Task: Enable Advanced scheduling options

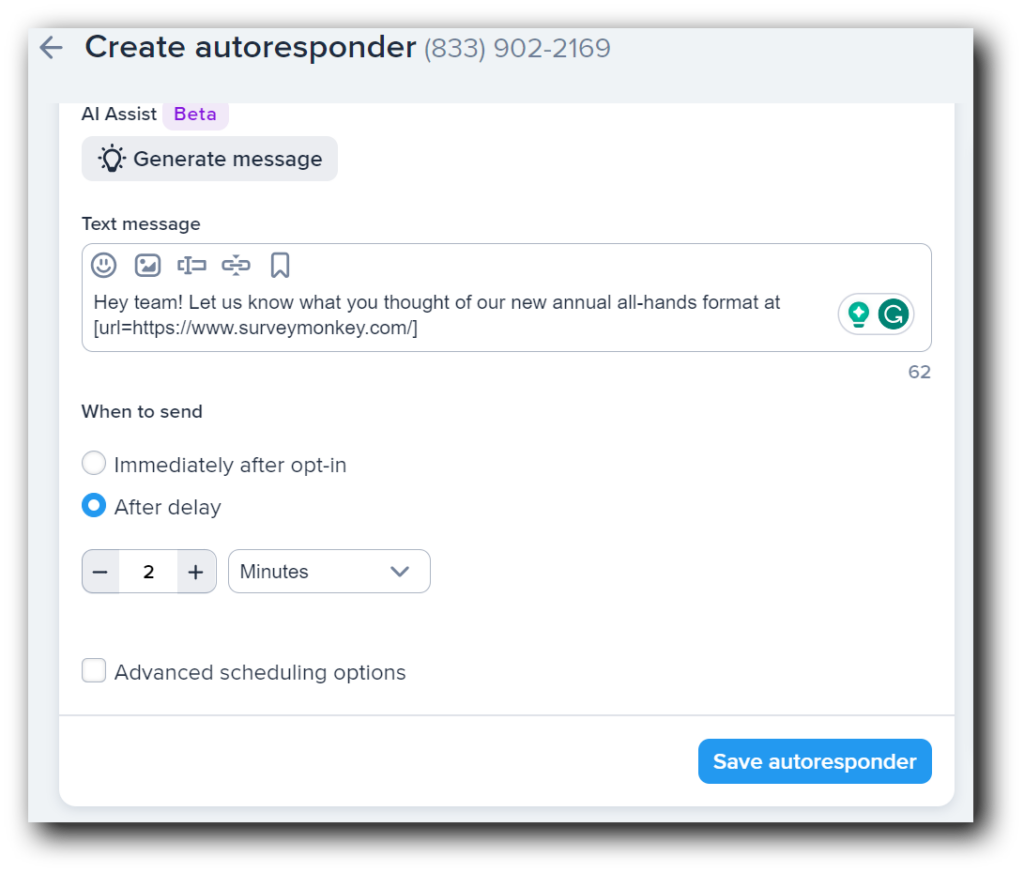Action: 93,670
